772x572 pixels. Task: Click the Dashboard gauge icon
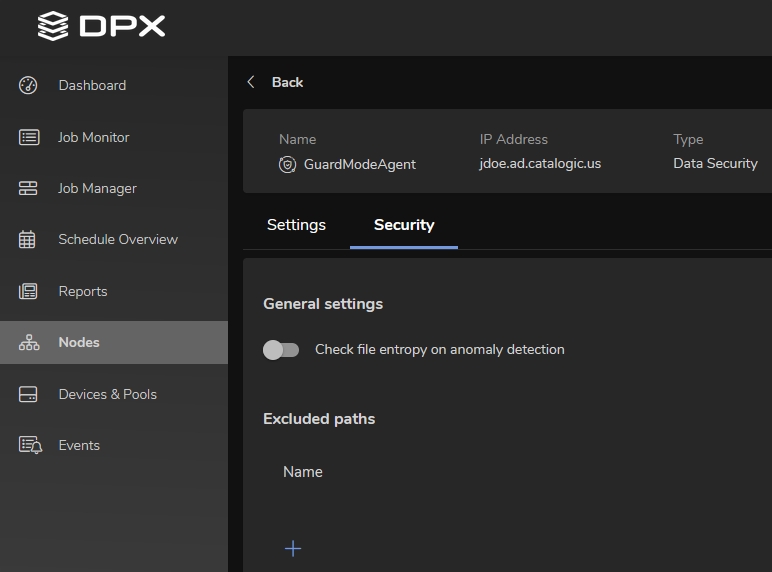pos(29,85)
